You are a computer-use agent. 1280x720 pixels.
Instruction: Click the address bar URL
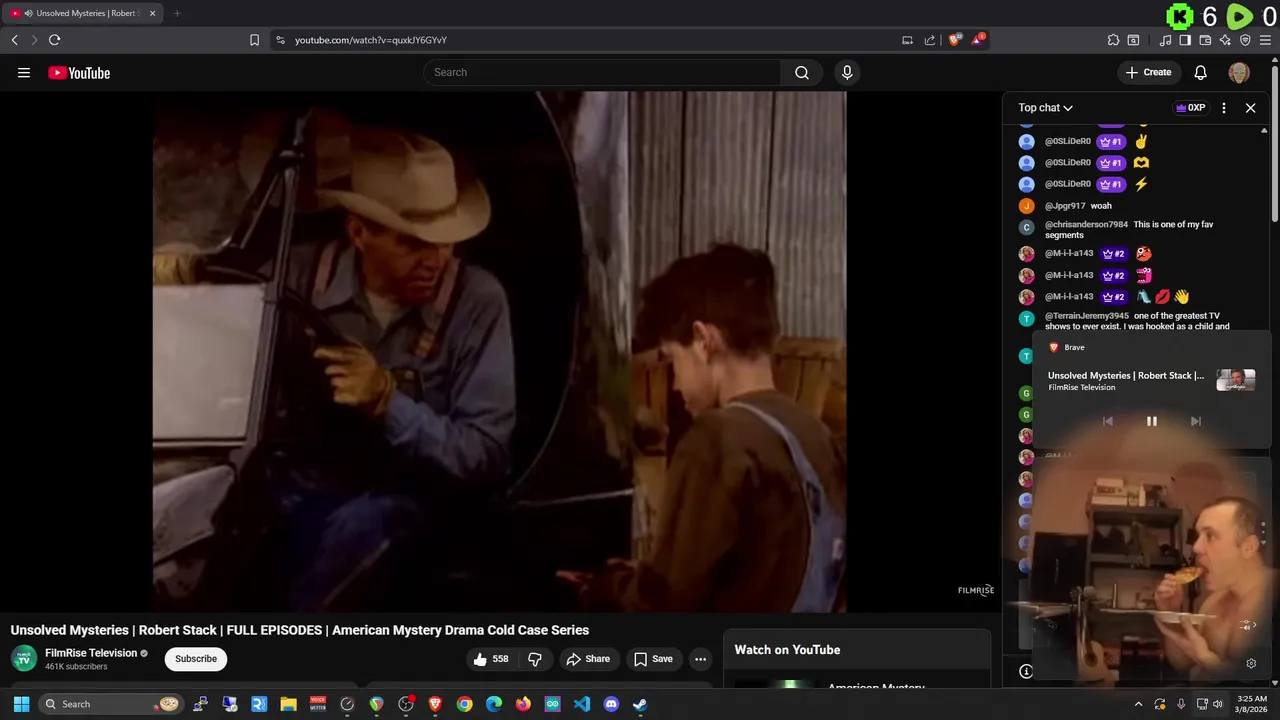[371, 40]
